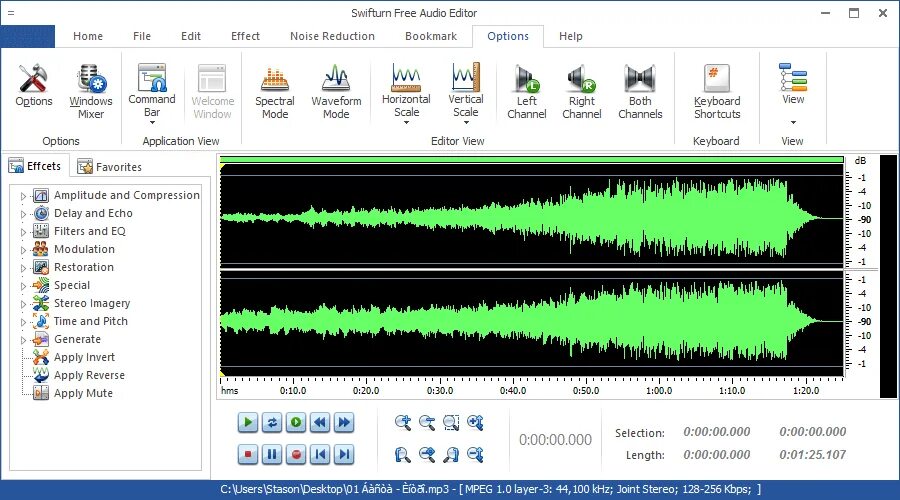Select Right Channel only
The height and width of the screenshot is (500, 900).
(581, 92)
